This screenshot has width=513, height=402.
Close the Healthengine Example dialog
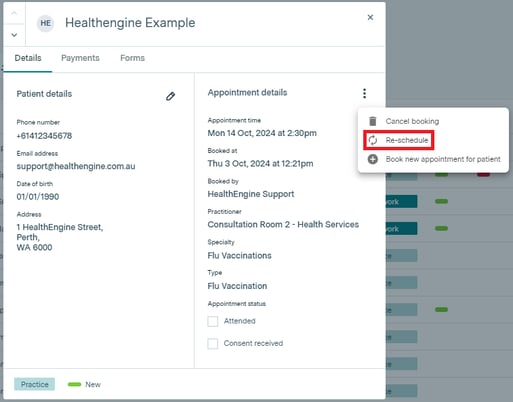[370, 17]
